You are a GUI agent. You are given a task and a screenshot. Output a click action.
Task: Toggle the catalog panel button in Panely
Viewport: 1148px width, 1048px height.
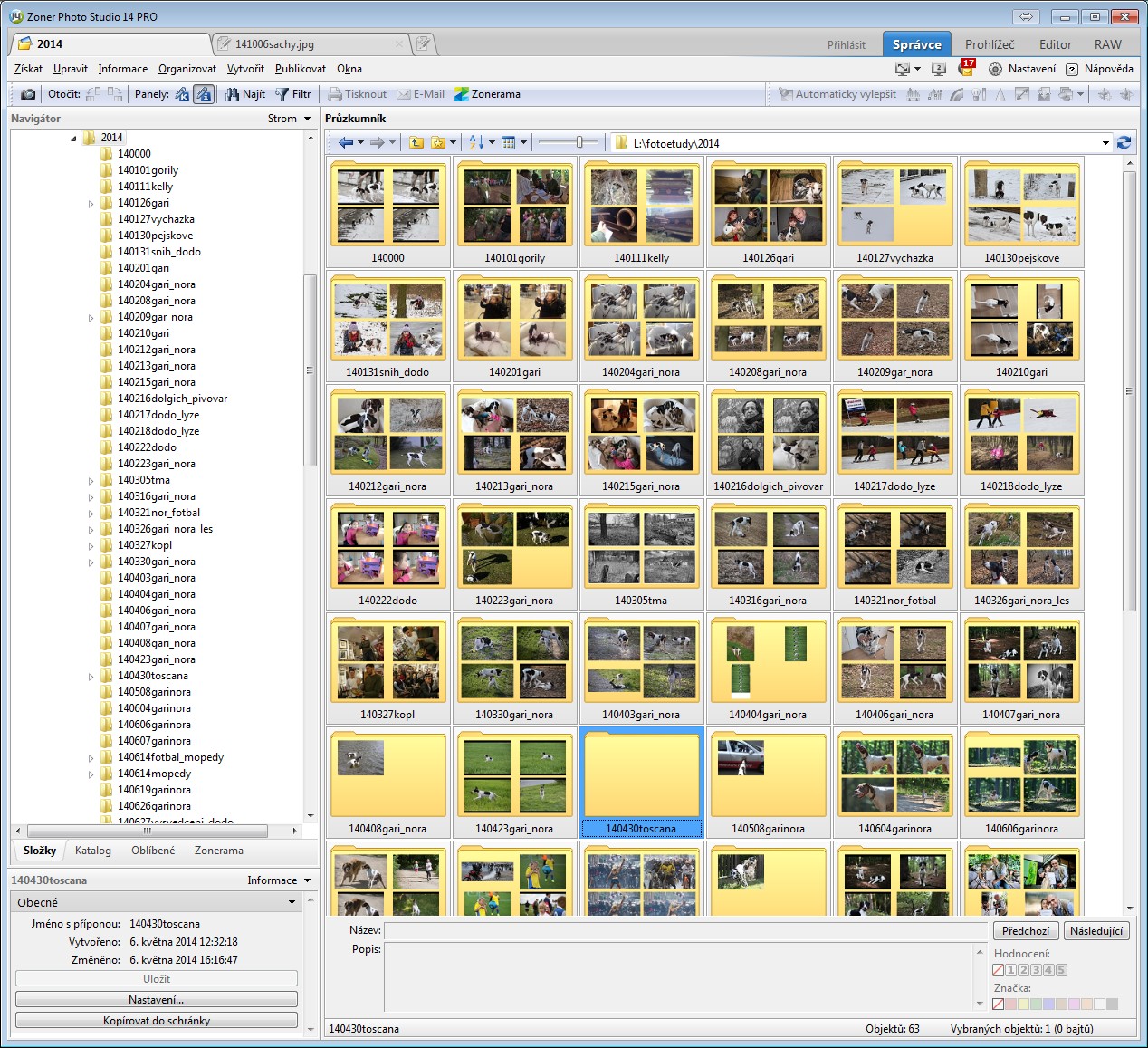[182, 94]
